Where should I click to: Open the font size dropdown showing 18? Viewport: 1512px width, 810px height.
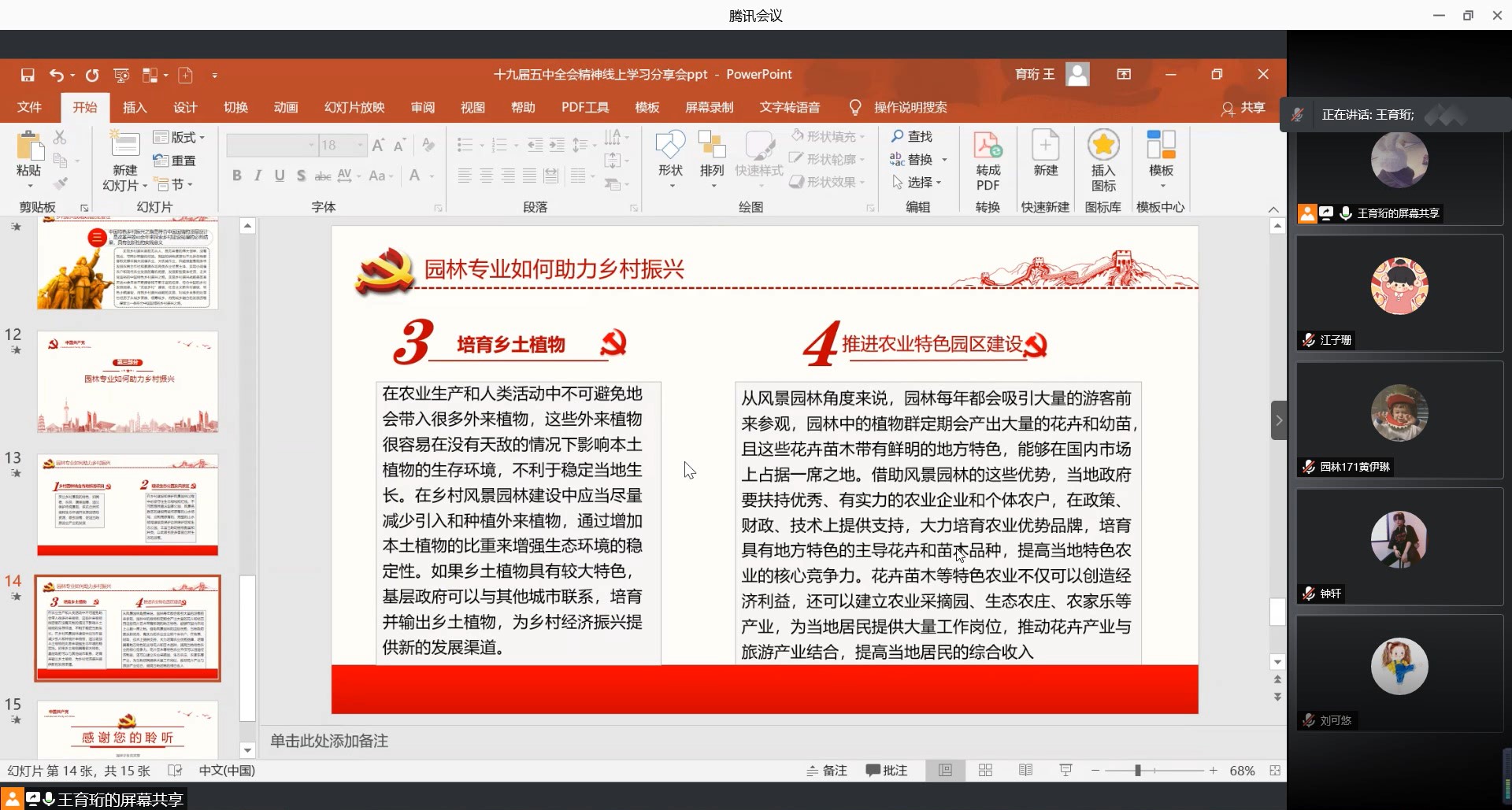coord(360,145)
